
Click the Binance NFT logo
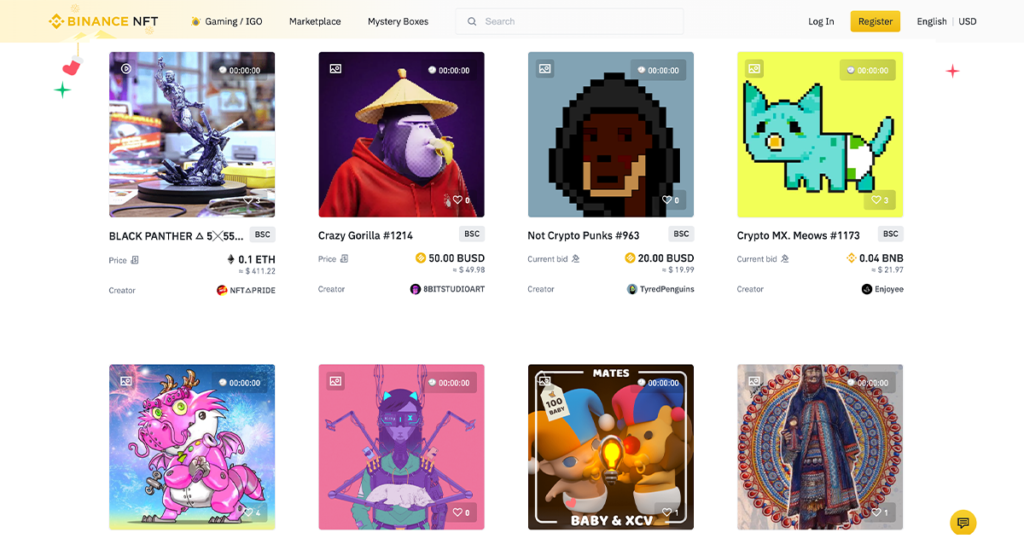104,22
